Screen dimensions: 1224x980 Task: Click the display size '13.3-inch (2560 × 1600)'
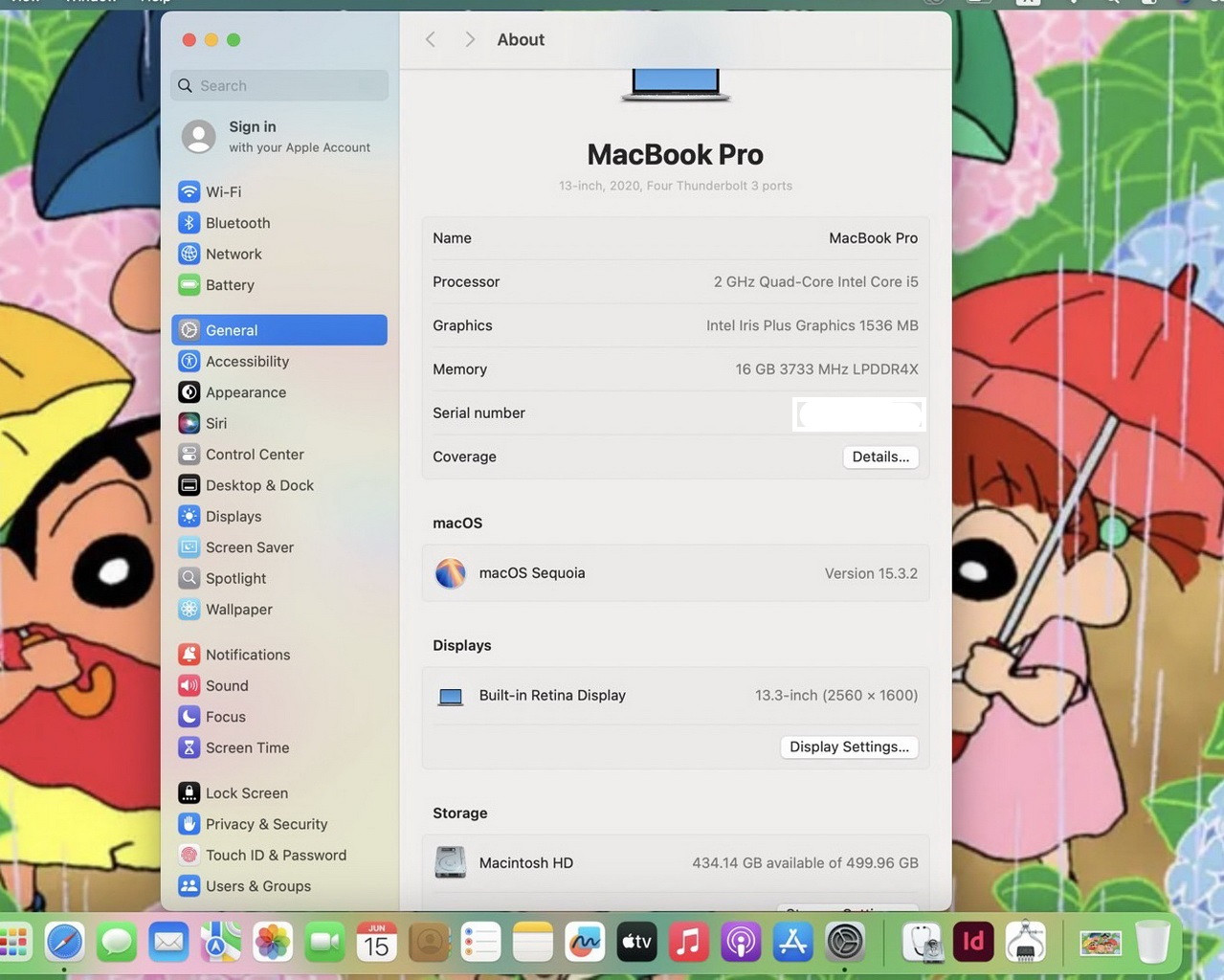[836, 696]
